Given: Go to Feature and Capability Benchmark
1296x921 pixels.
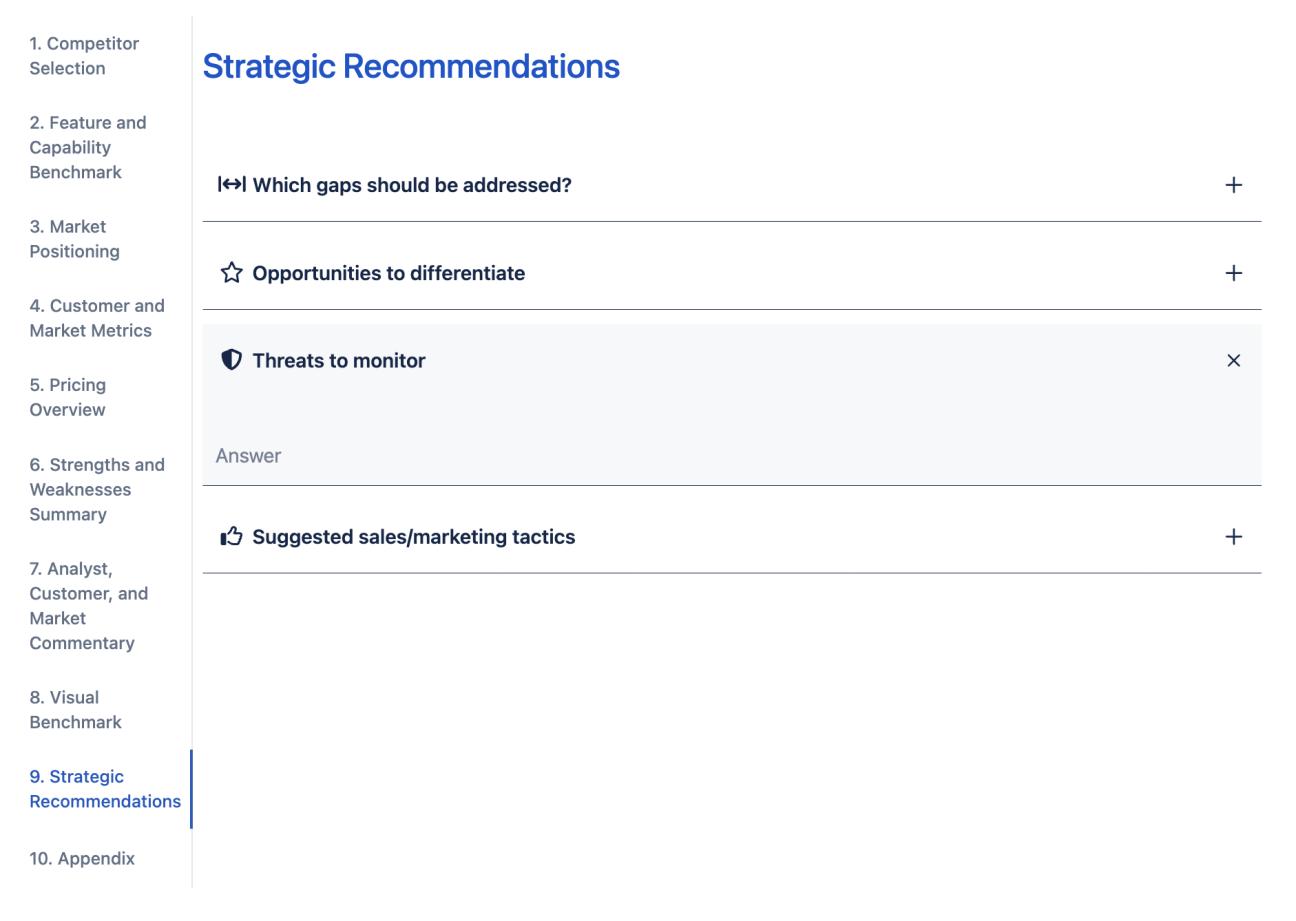Looking at the screenshot, I should (90, 147).
